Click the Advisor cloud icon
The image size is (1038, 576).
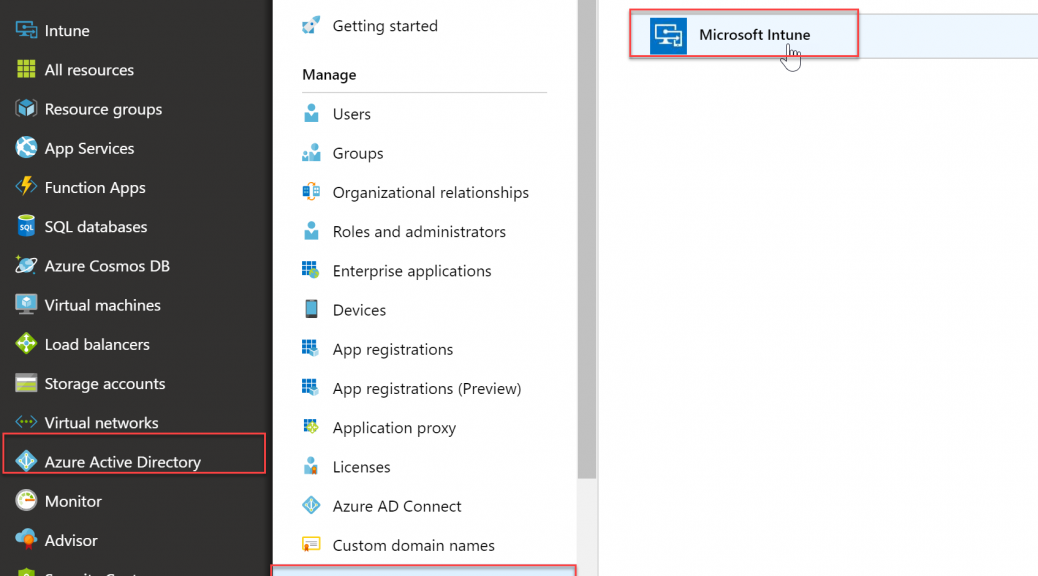click(x=26, y=540)
